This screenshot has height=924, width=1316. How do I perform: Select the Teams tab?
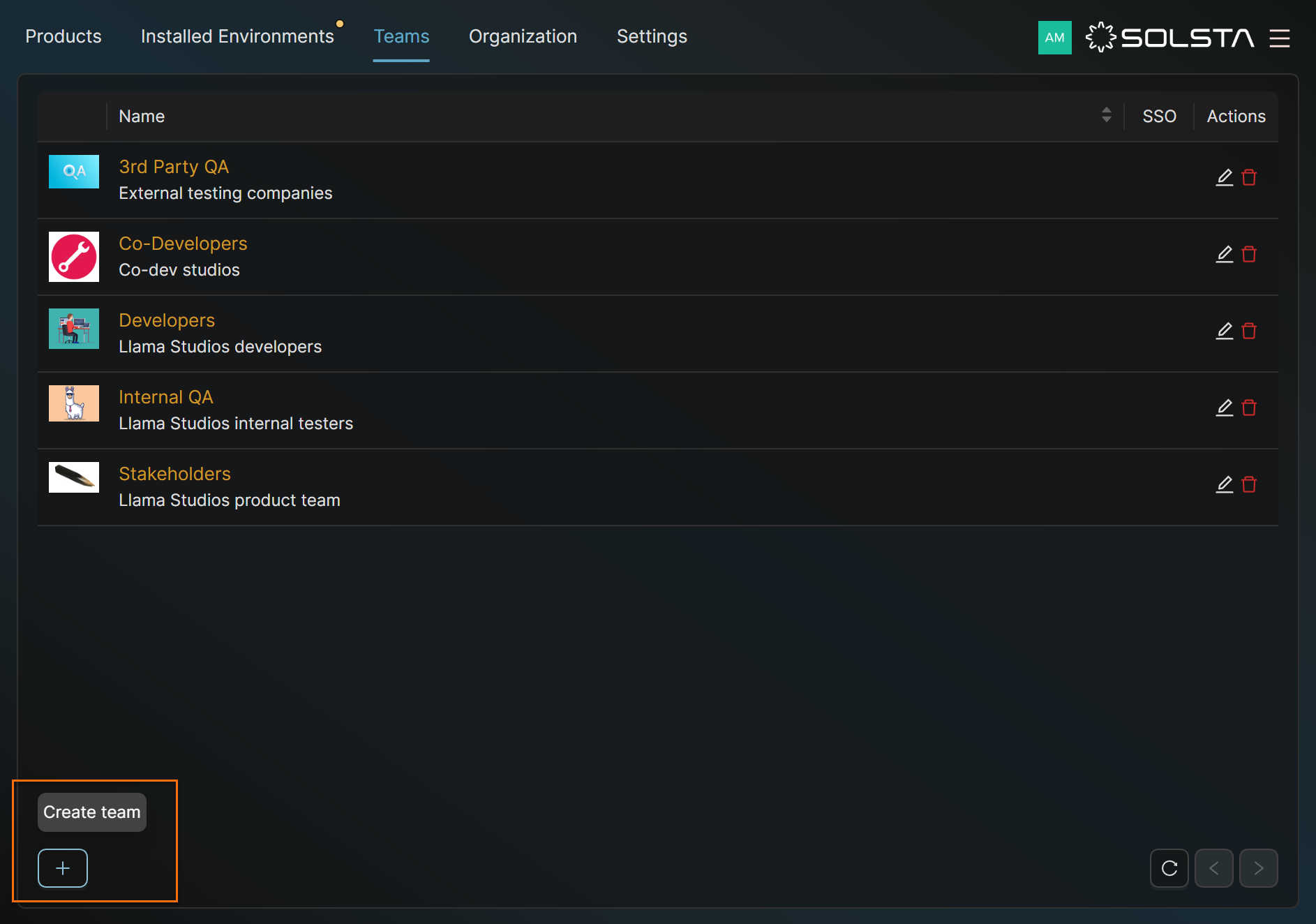[401, 36]
